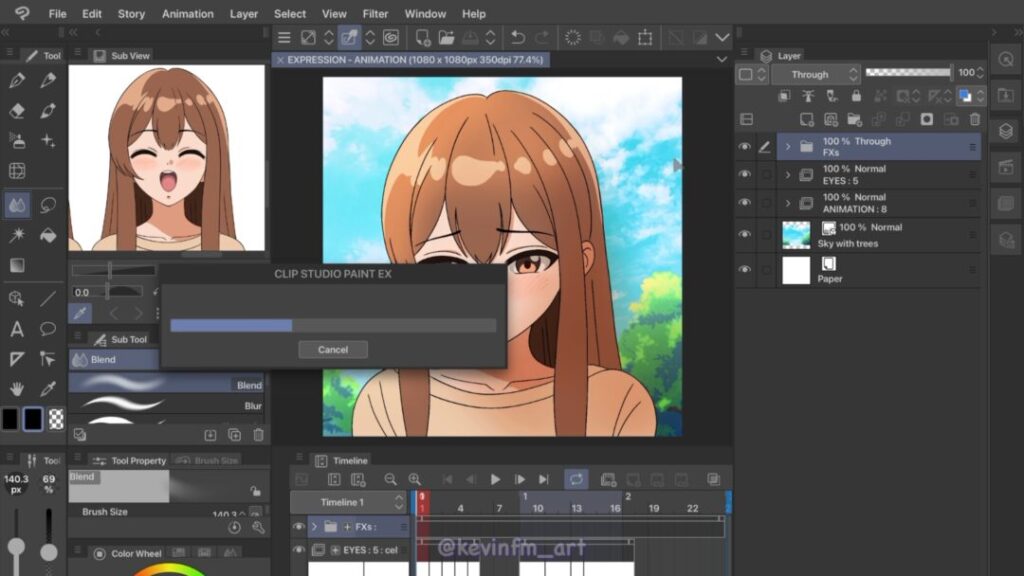Click the Undo arrow in toolbar
Screen dimensions: 1024x576
click(517, 38)
